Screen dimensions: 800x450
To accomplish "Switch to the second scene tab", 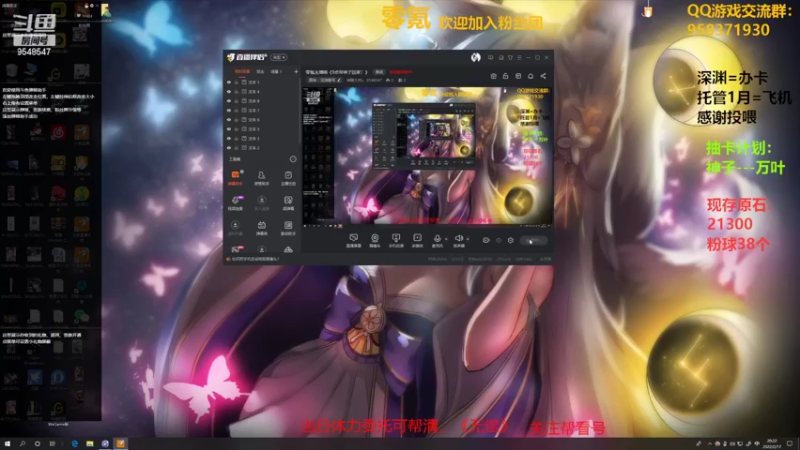I will 260,71.
